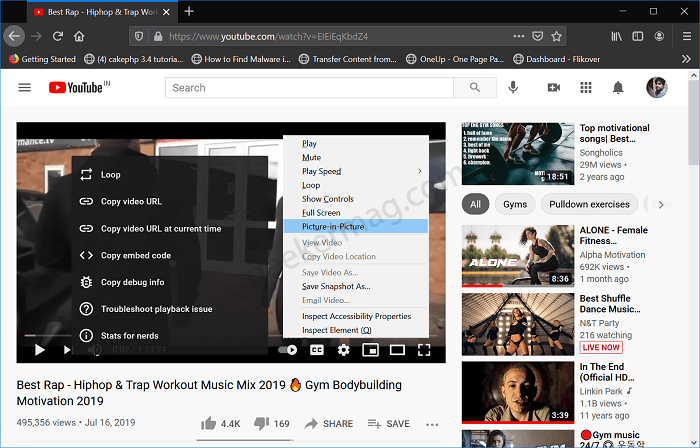Select the Gyms filter chip
This screenshot has width=700, height=448.
515,204
